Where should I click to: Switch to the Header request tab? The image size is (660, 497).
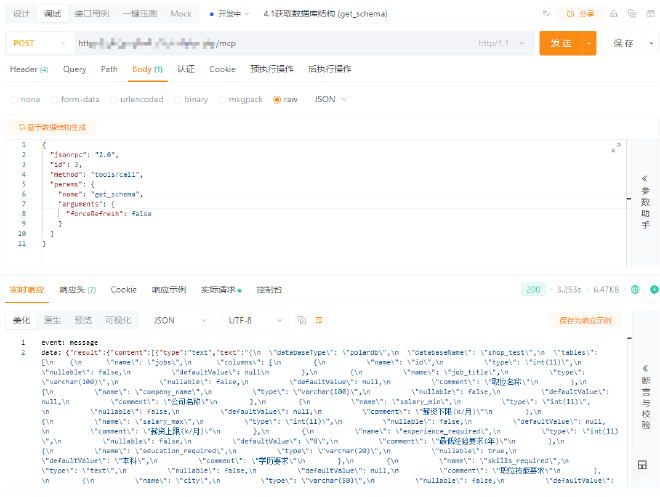click(x=28, y=69)
